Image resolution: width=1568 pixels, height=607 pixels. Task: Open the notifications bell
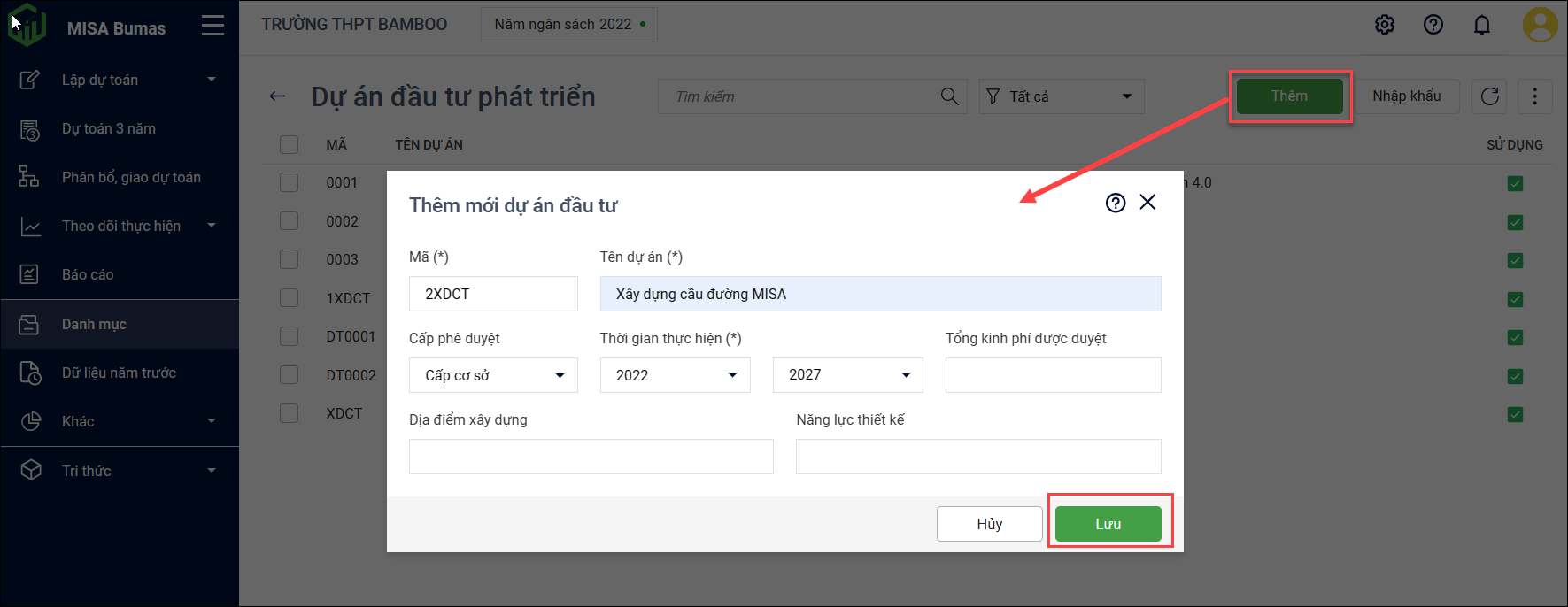[x=1482, y=25]
